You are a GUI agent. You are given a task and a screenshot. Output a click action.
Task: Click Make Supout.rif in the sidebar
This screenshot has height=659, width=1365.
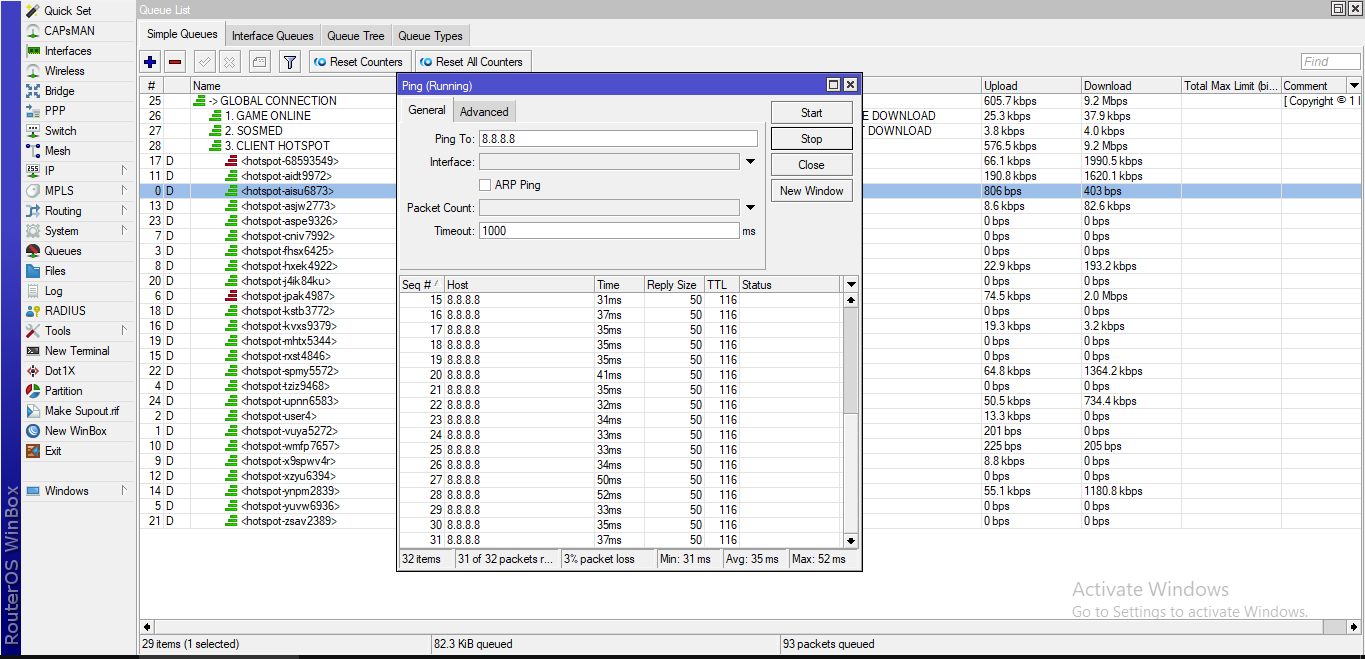coord(82,411)
